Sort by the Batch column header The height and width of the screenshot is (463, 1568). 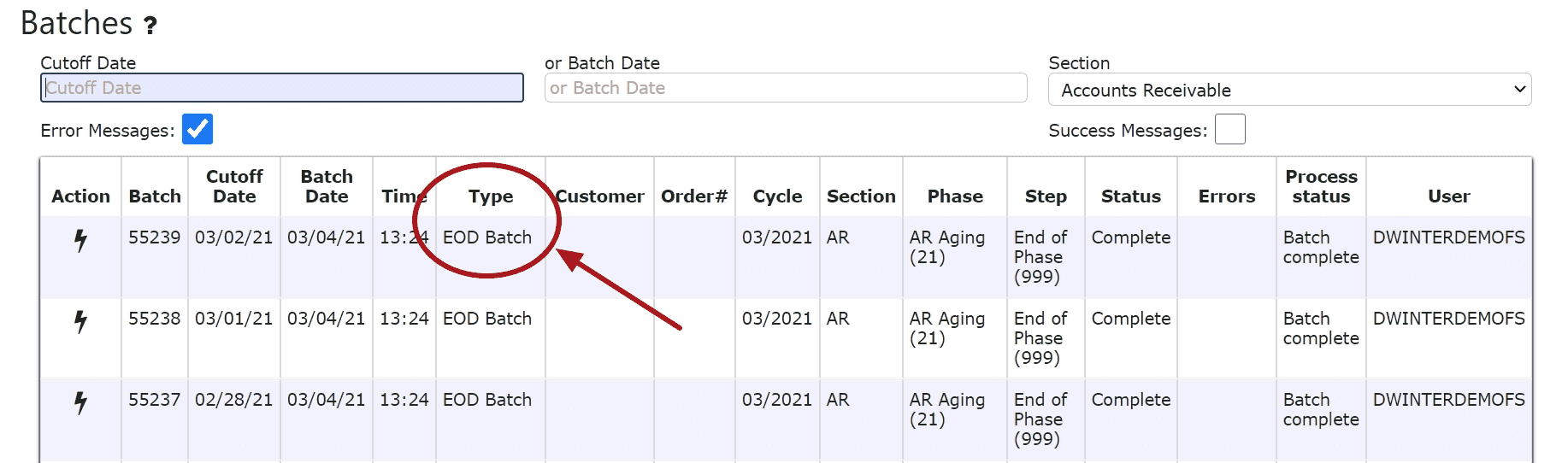pyautogui.click(x=155, y=196)
